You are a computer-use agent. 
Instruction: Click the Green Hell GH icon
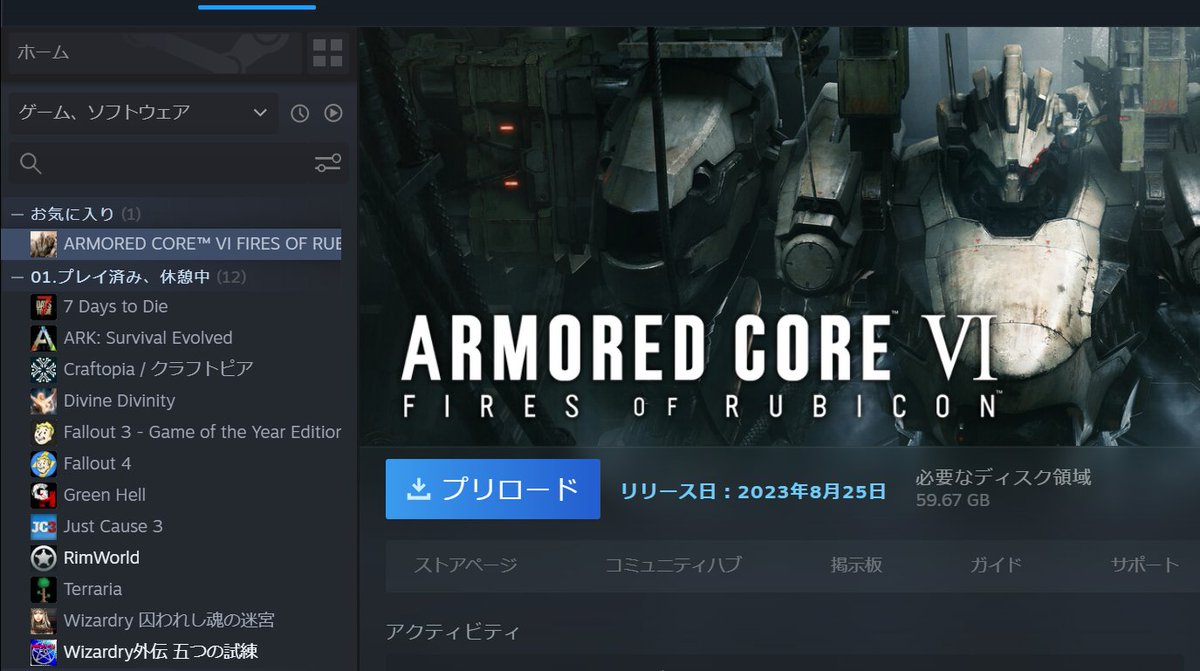[x=44, y=495]
